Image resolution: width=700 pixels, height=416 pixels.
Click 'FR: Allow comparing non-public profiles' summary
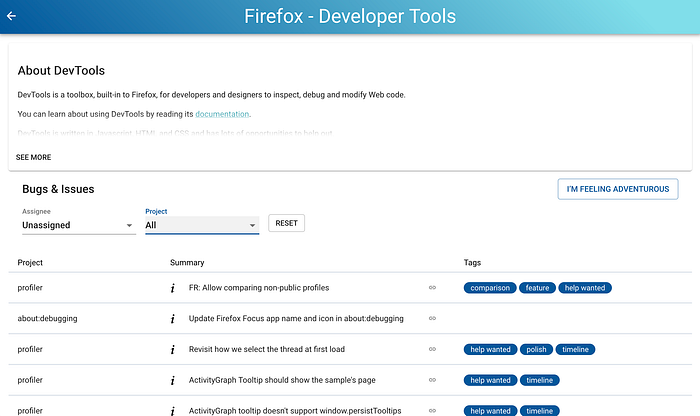(x=259, y=288)
